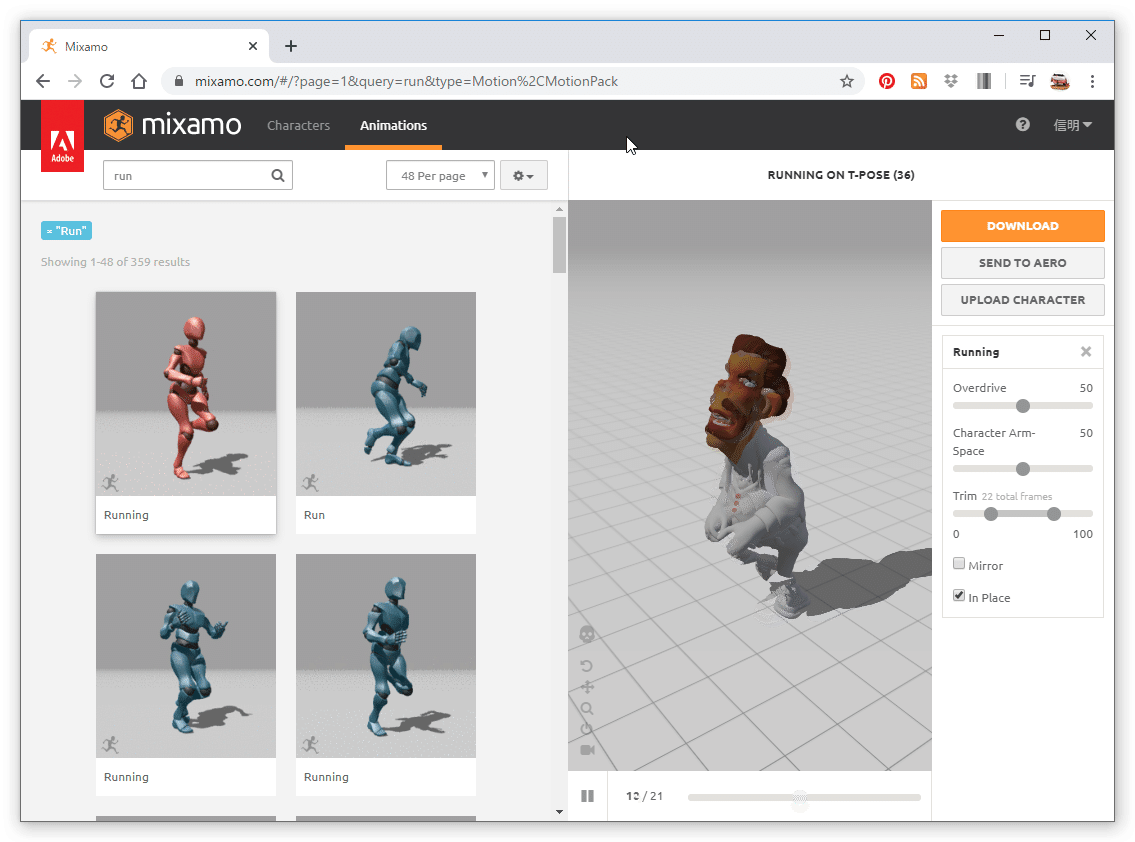1135x842 pixels.
Task: Click the Mixamo tab title
Action: [x=86, y=46]
